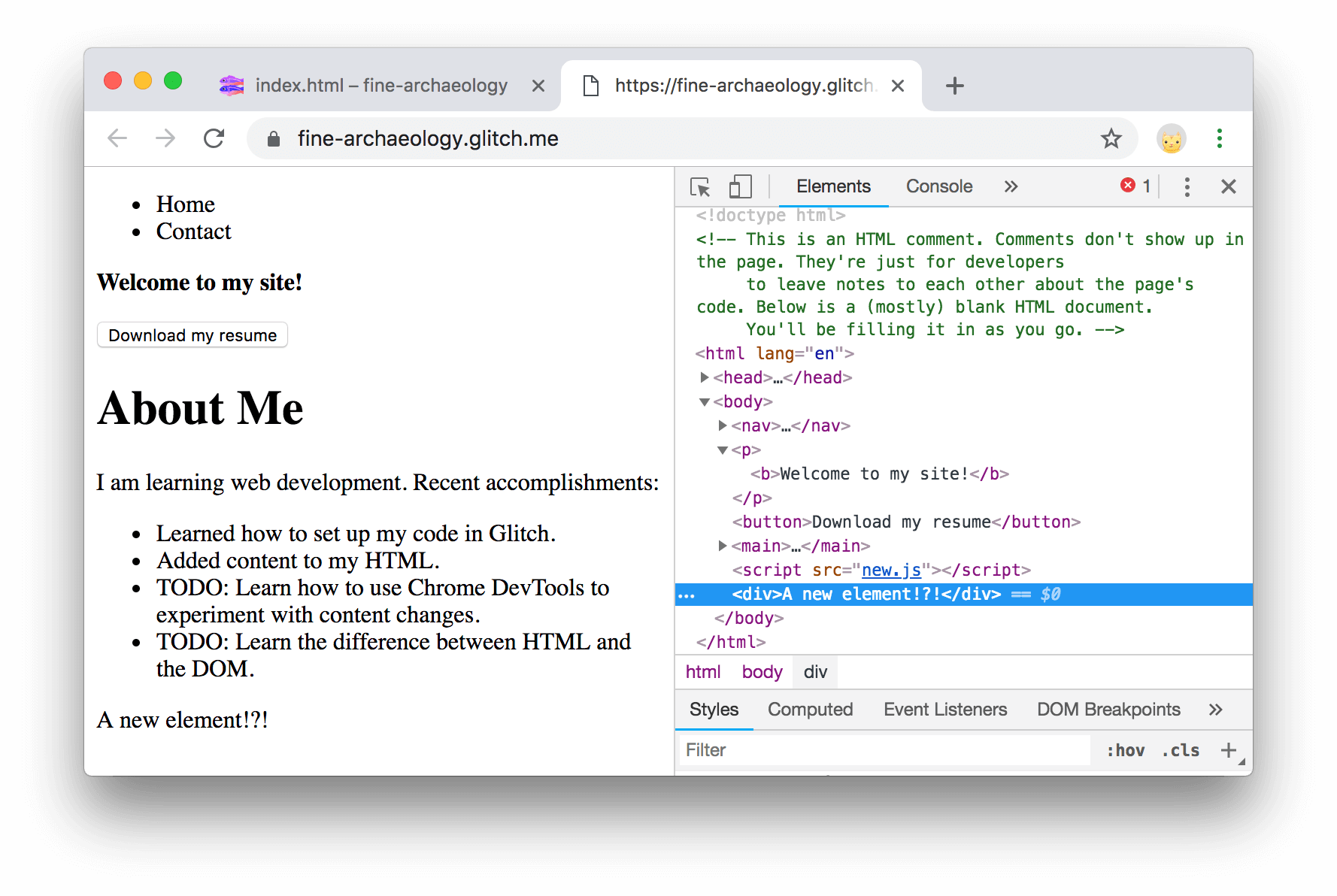Collapse the body node in DOM tree
1337x896 pixels.
(x=705, y=402)
